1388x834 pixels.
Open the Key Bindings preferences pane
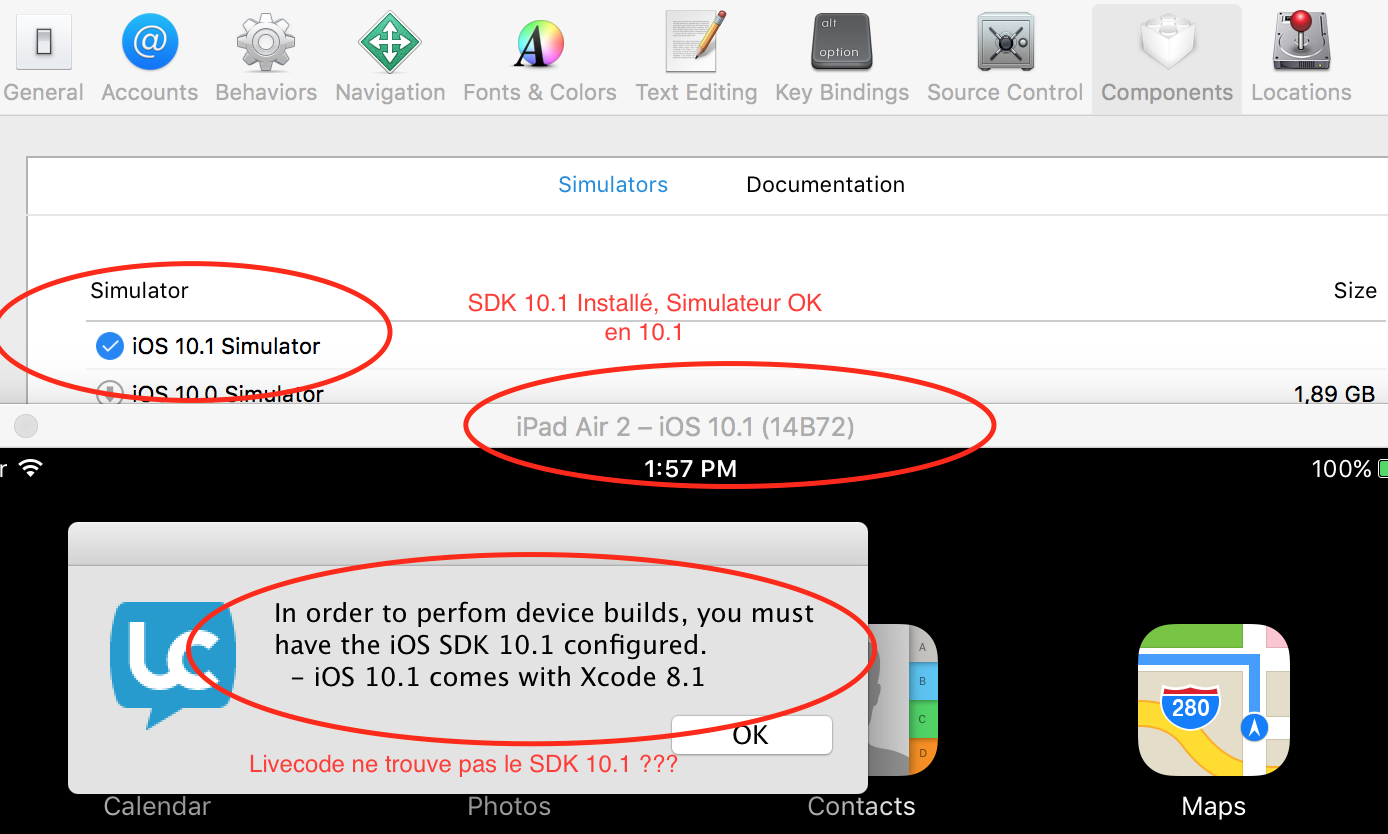(x=842, y=56)
